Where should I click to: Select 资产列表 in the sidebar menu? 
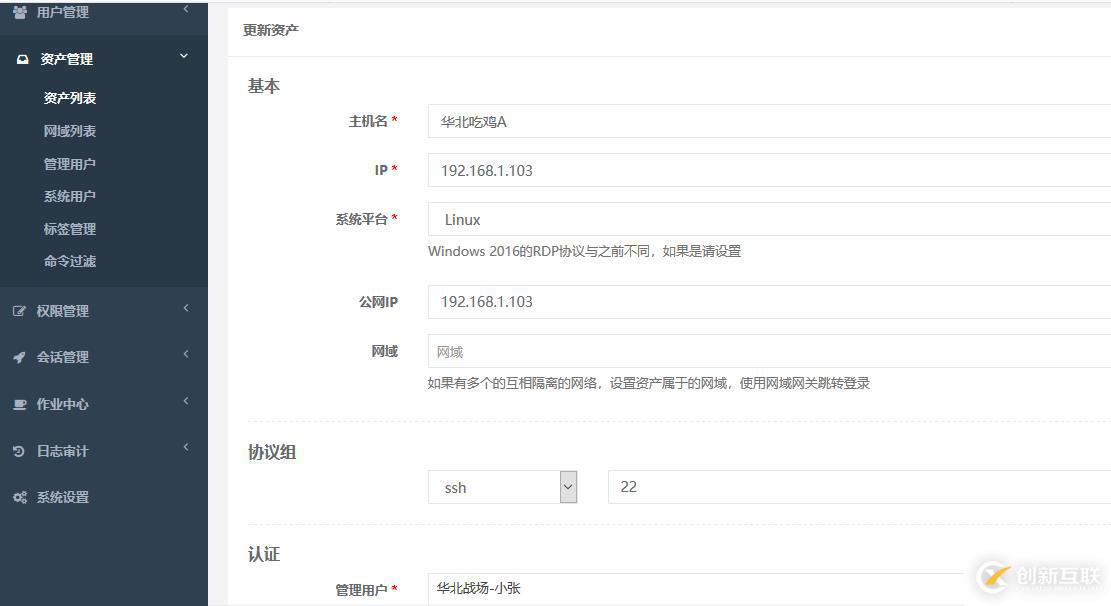68,97
